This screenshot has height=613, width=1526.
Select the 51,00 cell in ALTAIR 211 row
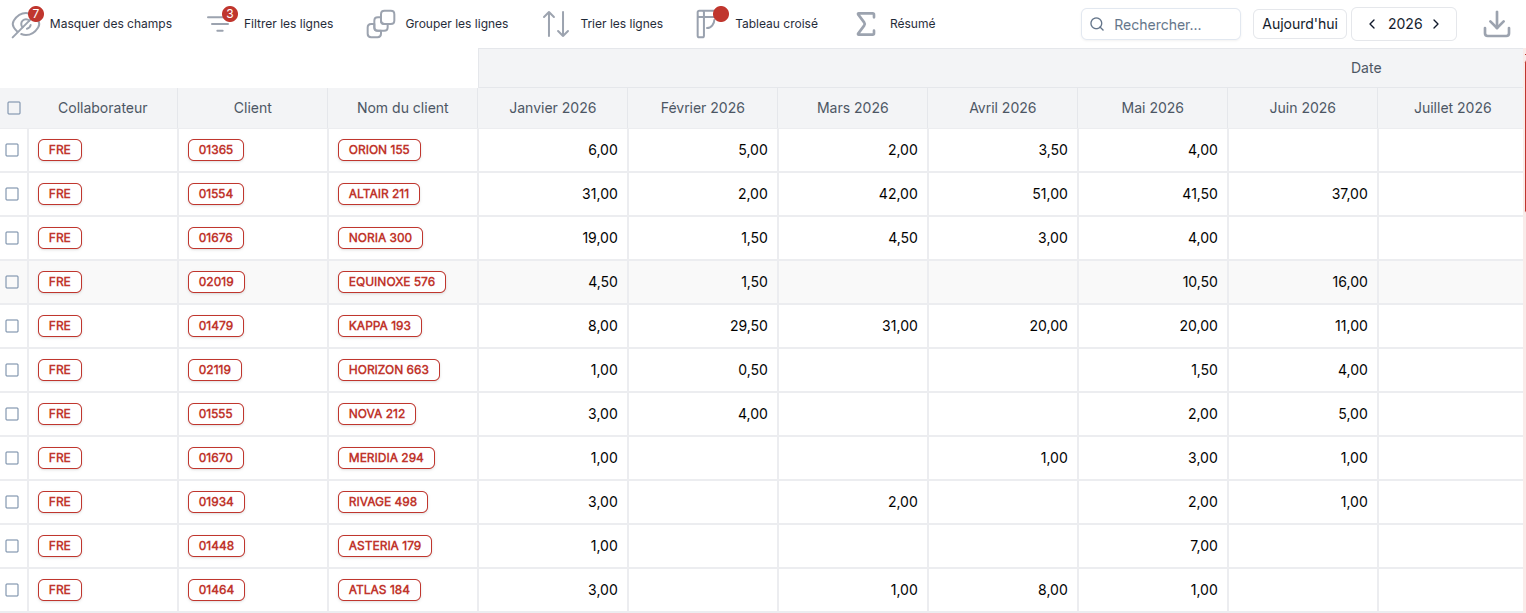[x=1003, y=194]
